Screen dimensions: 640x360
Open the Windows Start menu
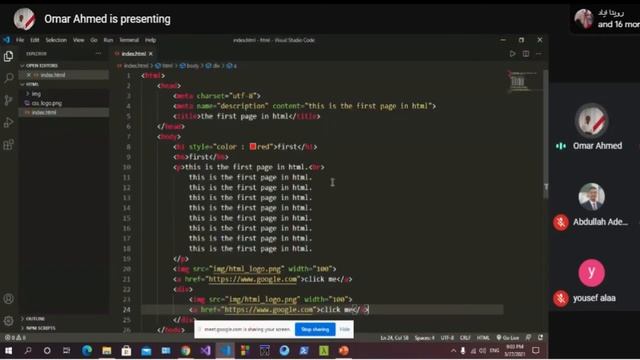point(8,351)
